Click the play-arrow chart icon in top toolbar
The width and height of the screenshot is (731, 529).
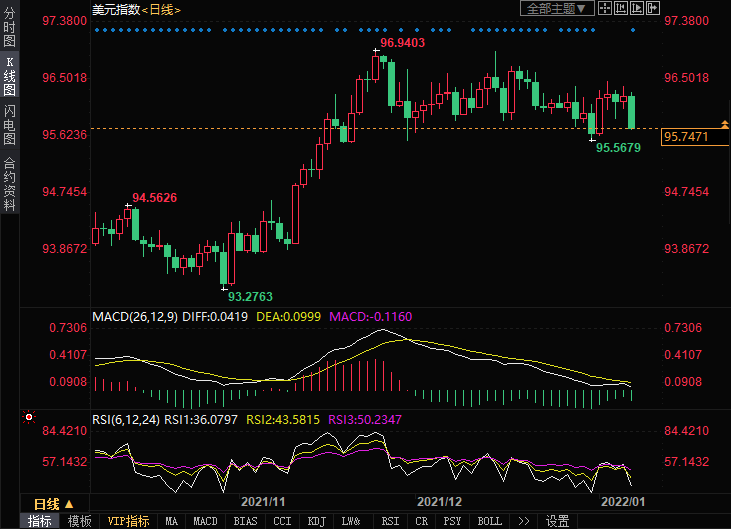[x=638, y=9]
